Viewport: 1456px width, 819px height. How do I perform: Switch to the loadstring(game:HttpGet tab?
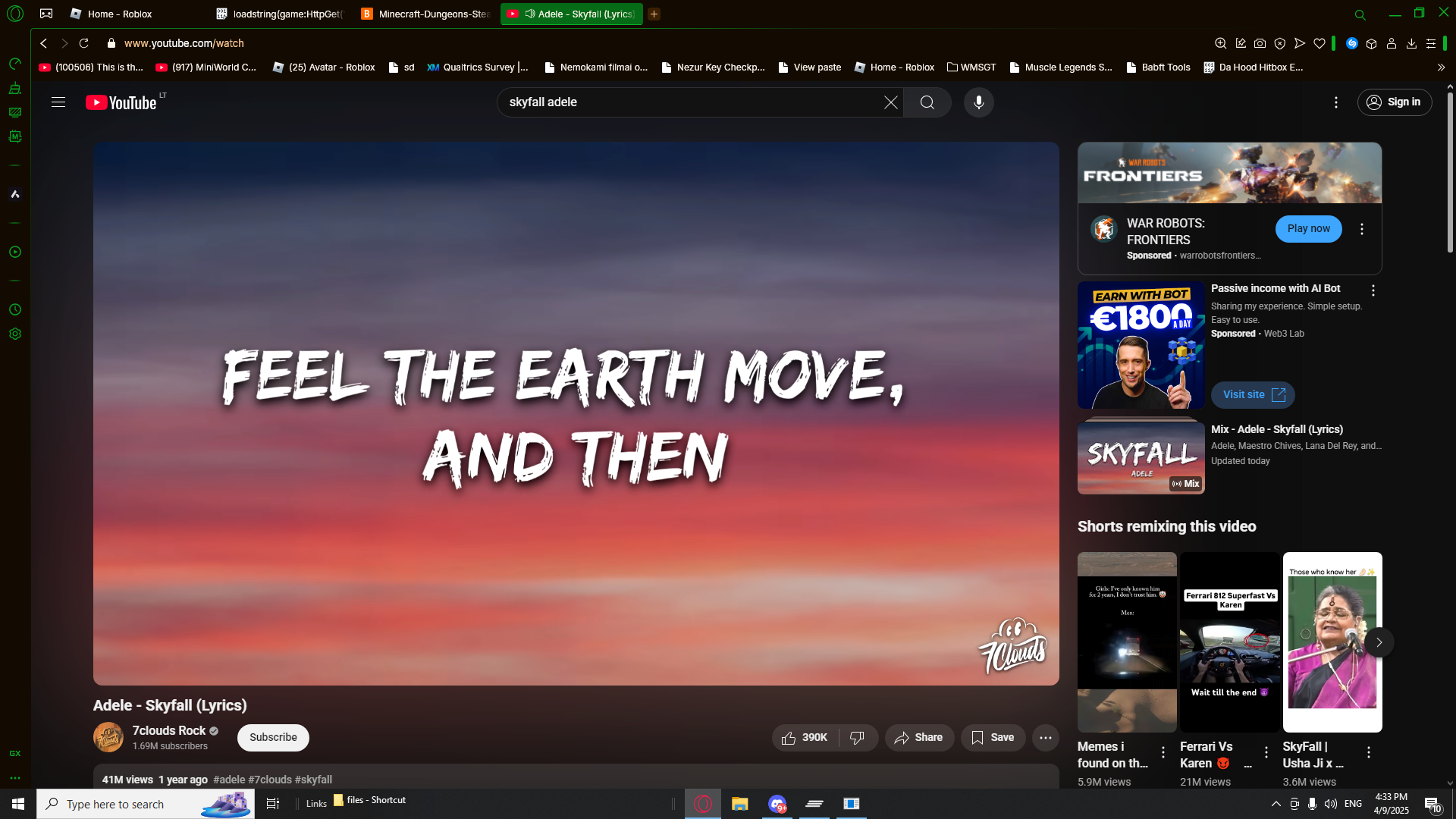pyautogui.click(x=281, y=14)
